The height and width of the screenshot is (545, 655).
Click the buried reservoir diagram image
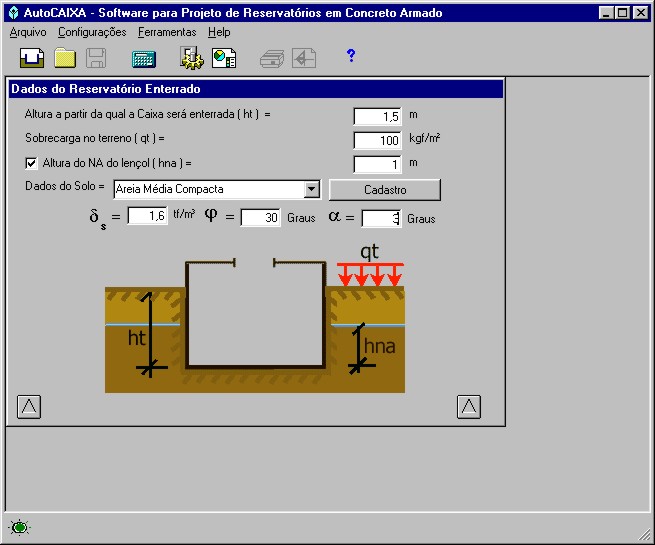click(255, 318)
